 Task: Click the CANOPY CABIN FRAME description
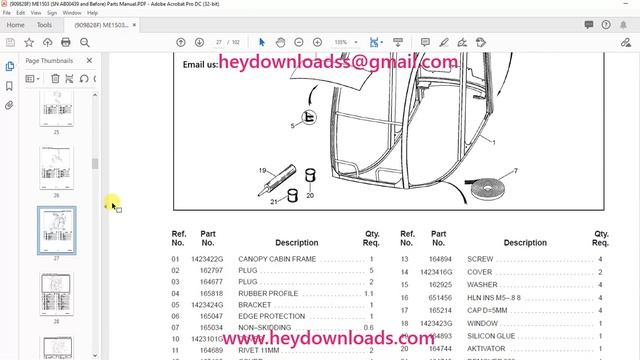pos(277,259)
